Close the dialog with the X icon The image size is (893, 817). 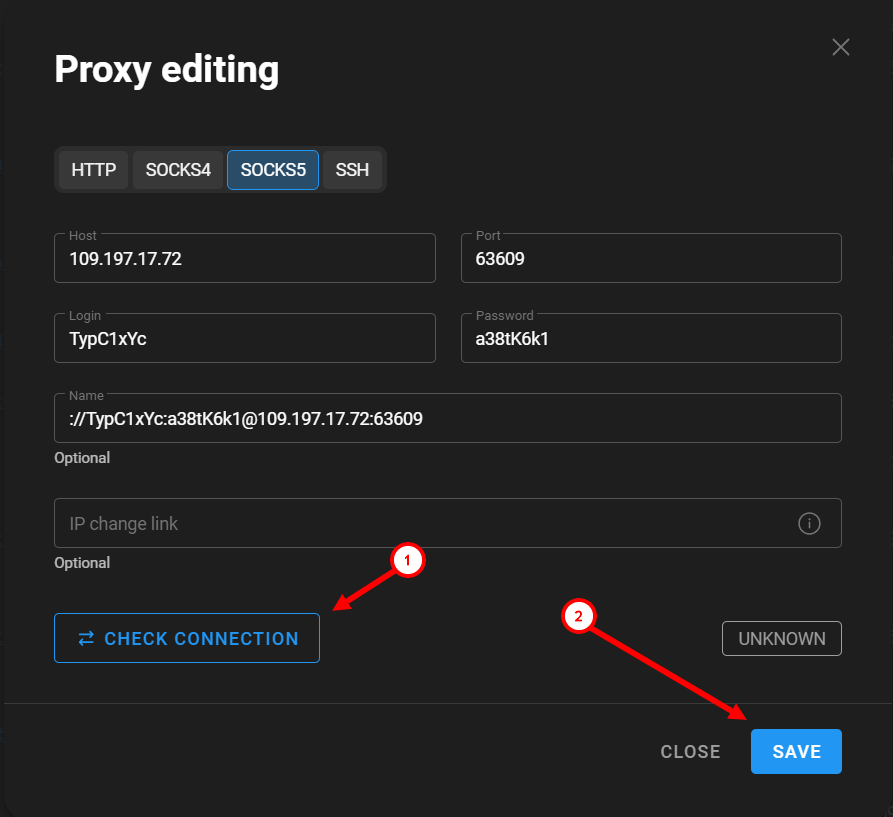click(x=841, y=47)
